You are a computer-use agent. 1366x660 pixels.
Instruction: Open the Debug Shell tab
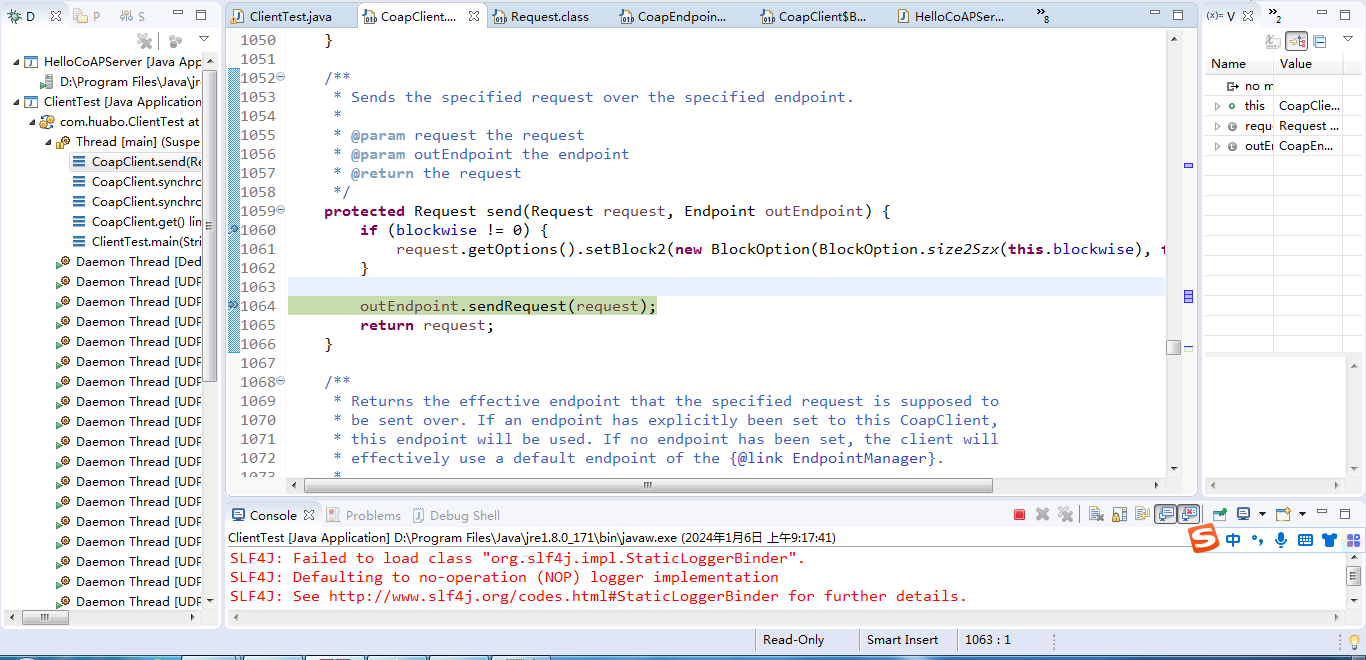tap(455, 515)
